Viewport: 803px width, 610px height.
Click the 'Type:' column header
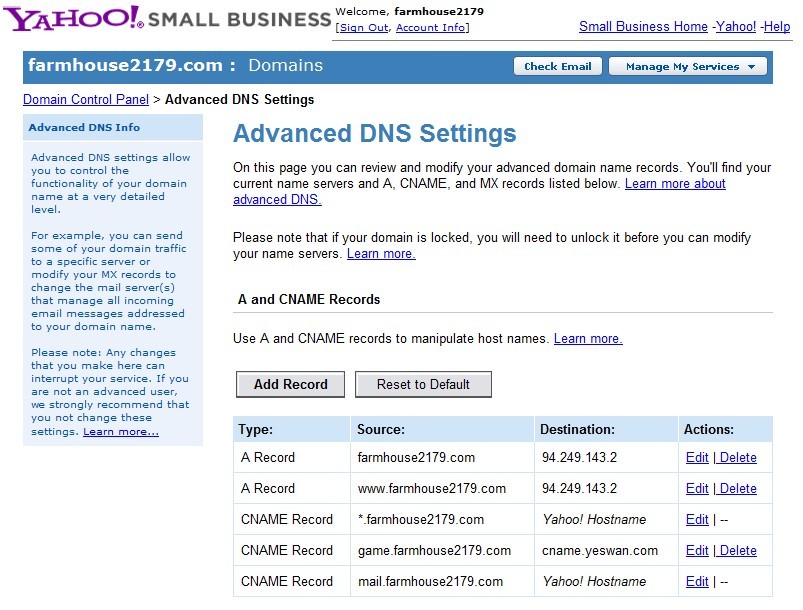pos(292,429)
